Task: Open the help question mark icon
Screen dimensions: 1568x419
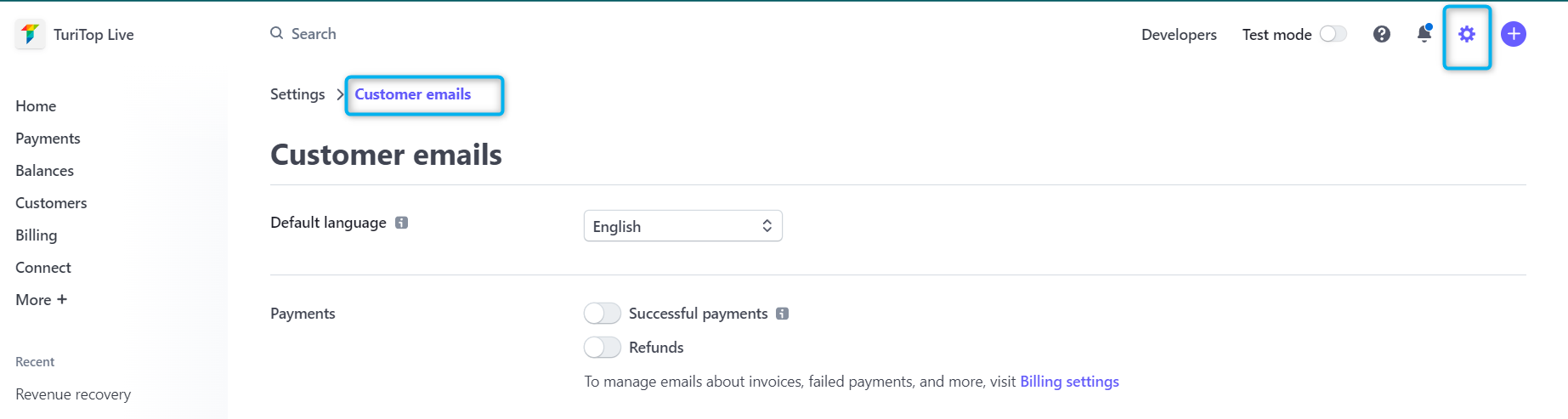Action: click(x=1382, y=34)
